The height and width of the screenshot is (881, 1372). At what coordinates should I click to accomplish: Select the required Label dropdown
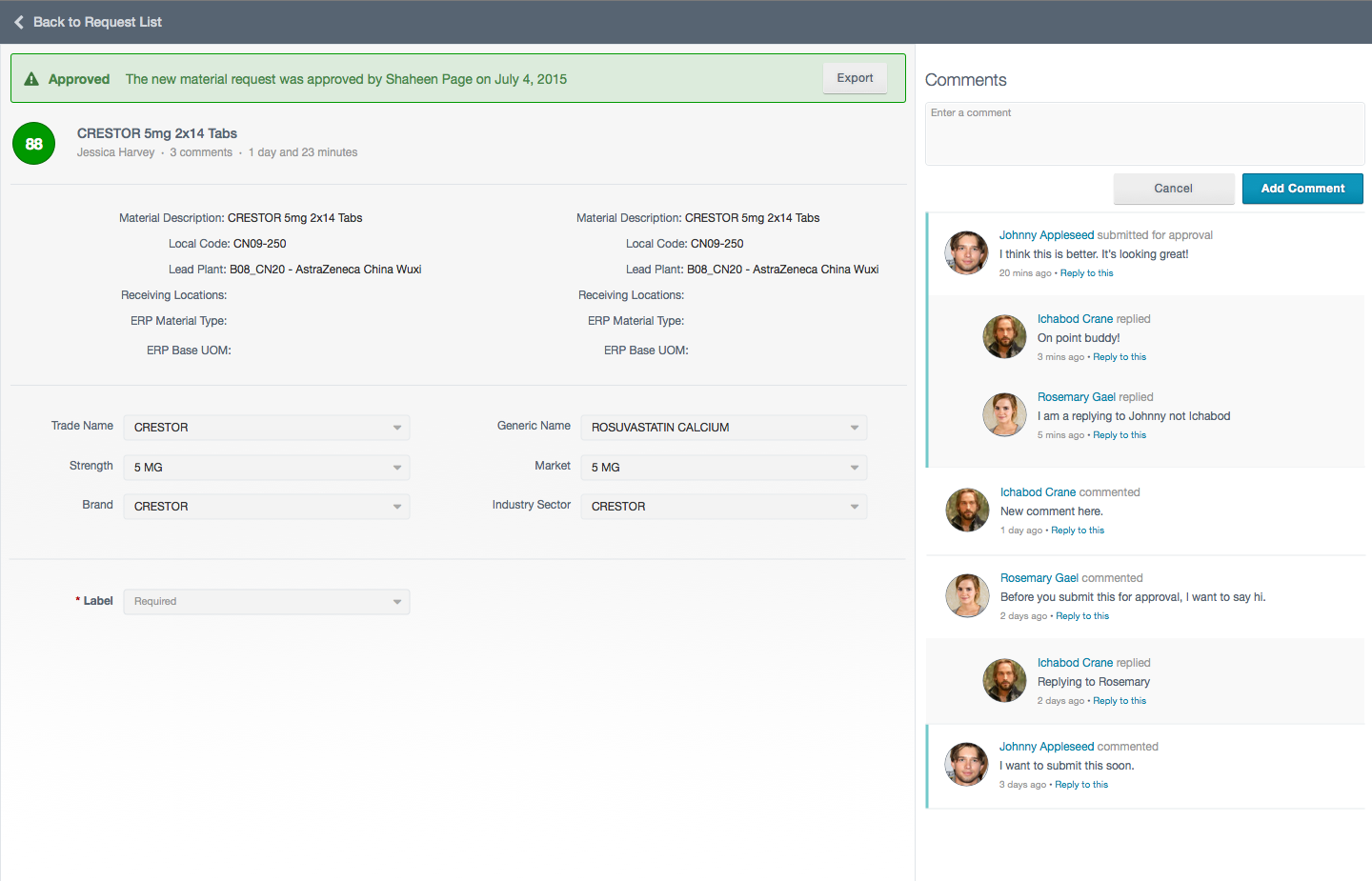267,602
